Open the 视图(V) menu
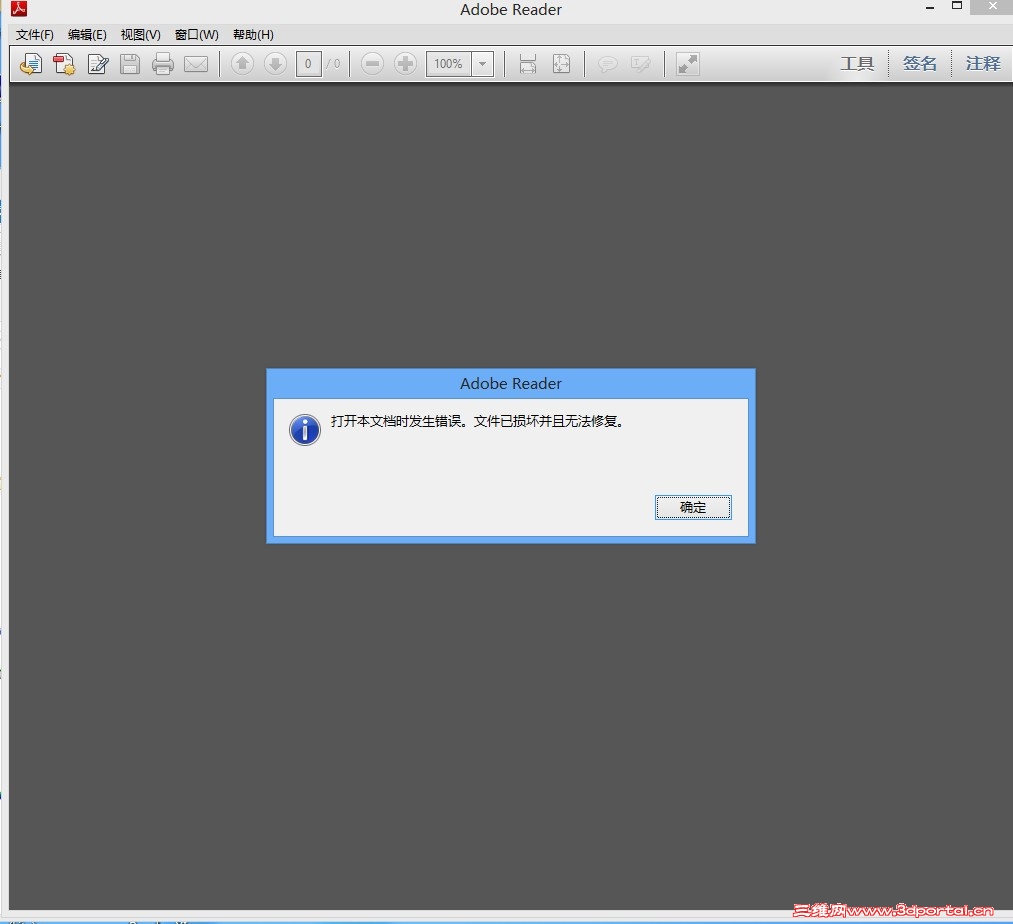Viewport: 1013px width, 924px height. pyautogui.click(x=141, y=35)
